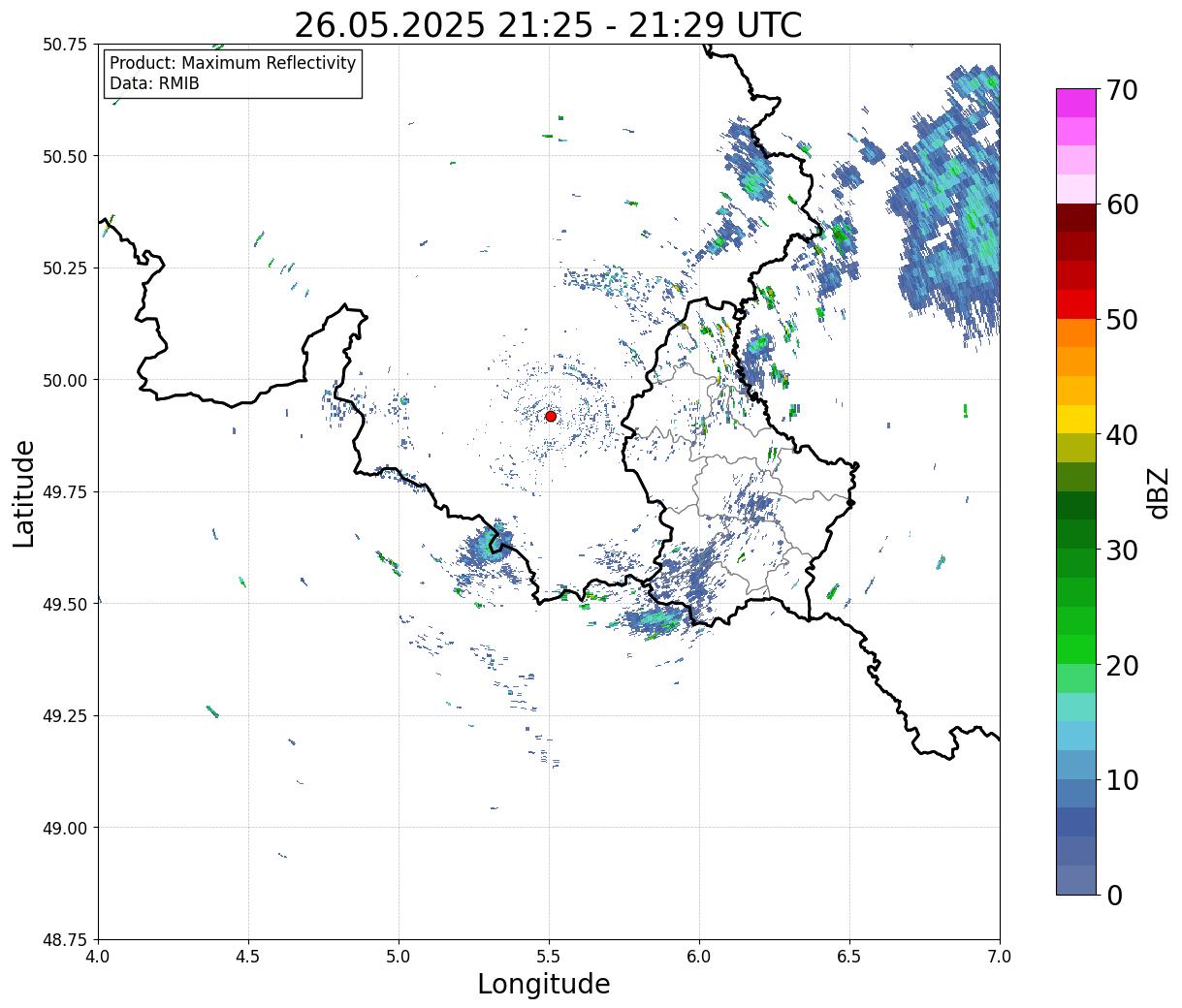Click the 'Data: RMIB' text line

point(154,84)
